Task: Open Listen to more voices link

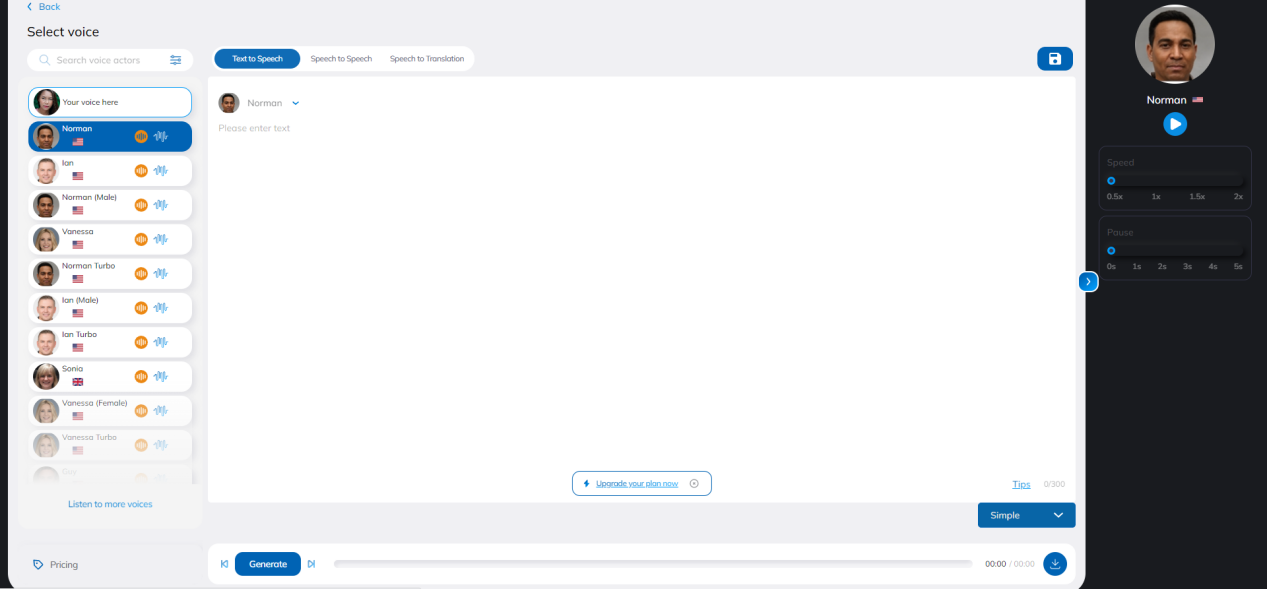Action: [x=110, y=504]
